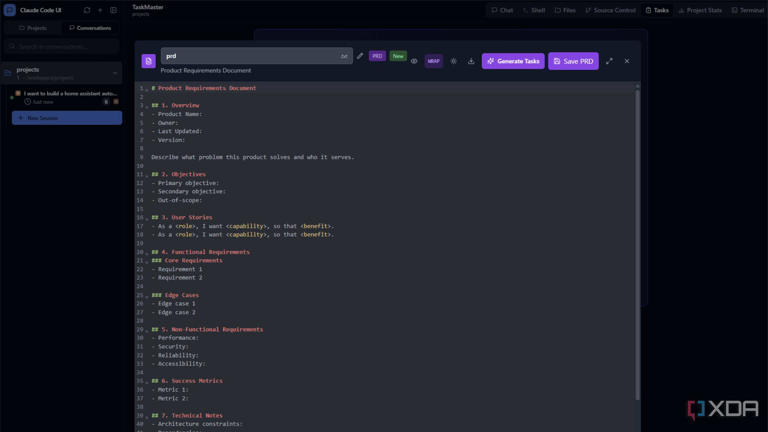Save the document with Save PRD

click(x=573, y=61)
